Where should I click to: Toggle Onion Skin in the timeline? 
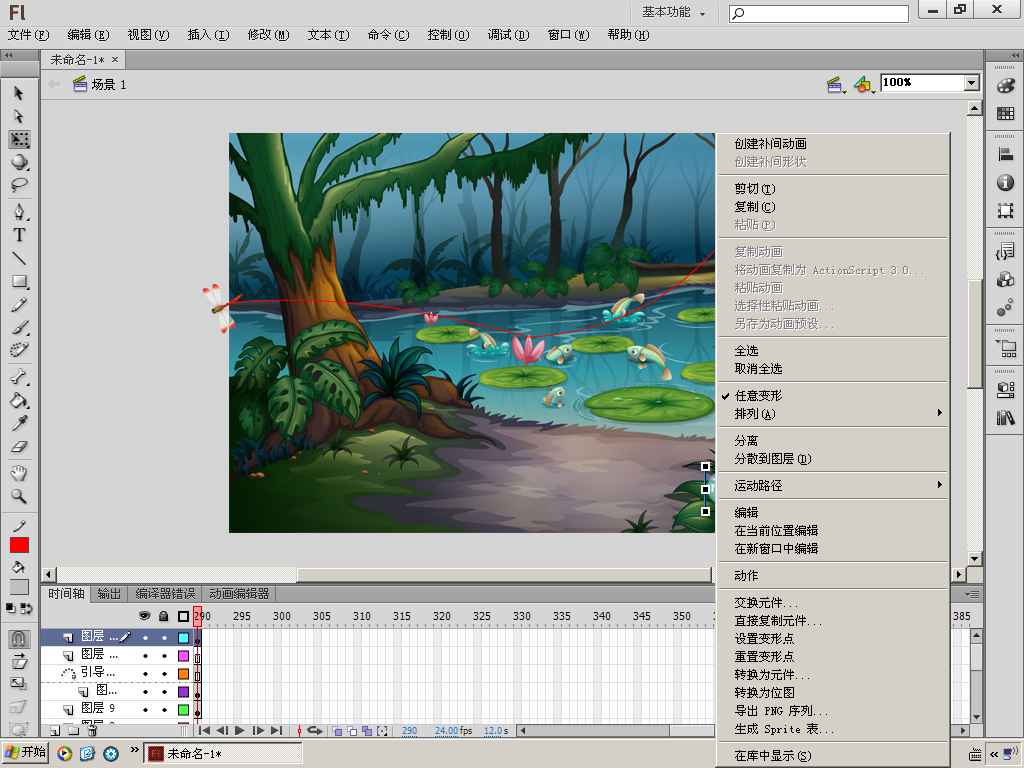coord(337,731)
